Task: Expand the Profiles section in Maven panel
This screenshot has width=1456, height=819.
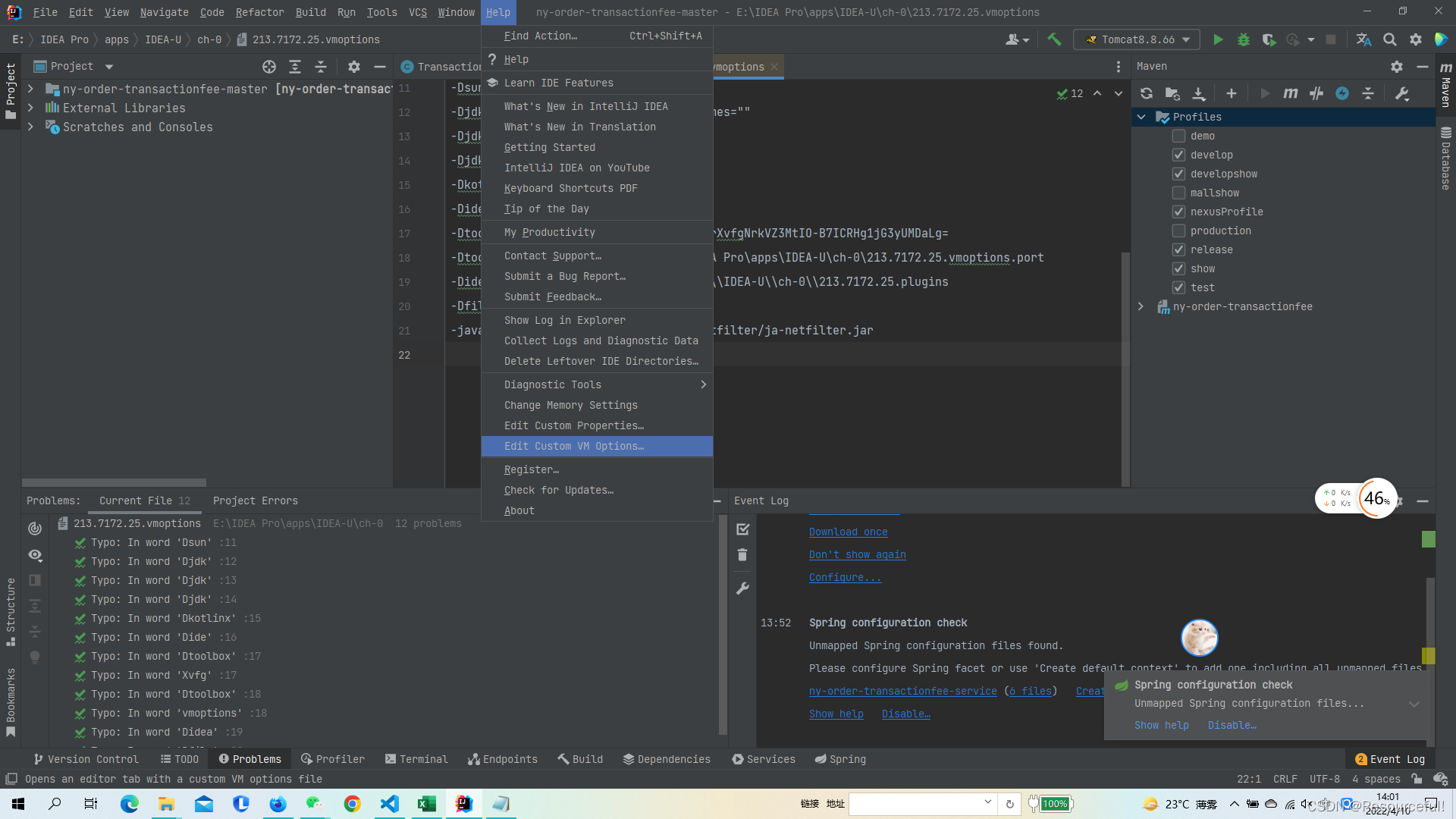Action: tap(1141, 117)
